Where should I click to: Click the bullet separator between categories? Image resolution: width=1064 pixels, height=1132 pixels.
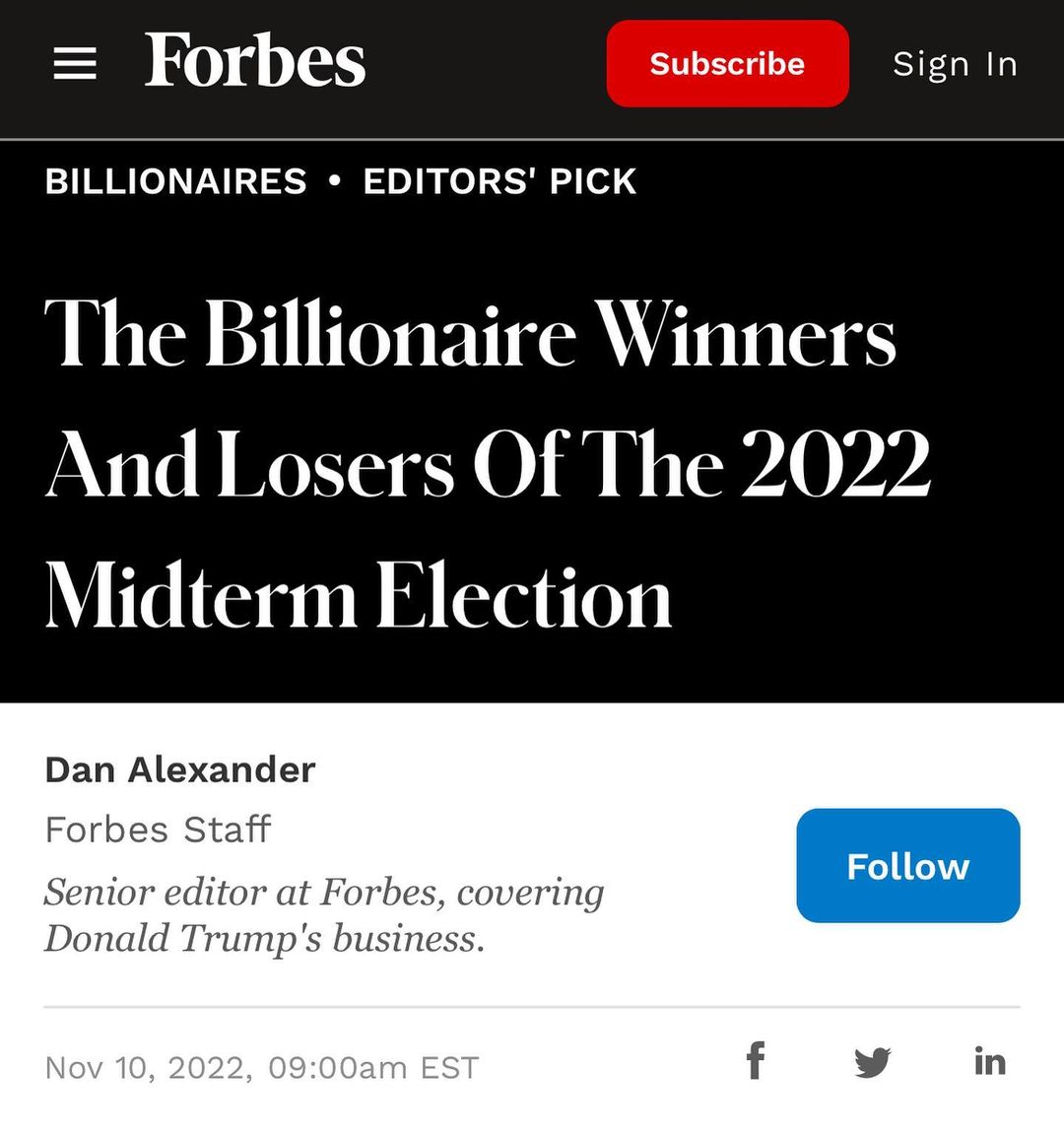[335, 181]
